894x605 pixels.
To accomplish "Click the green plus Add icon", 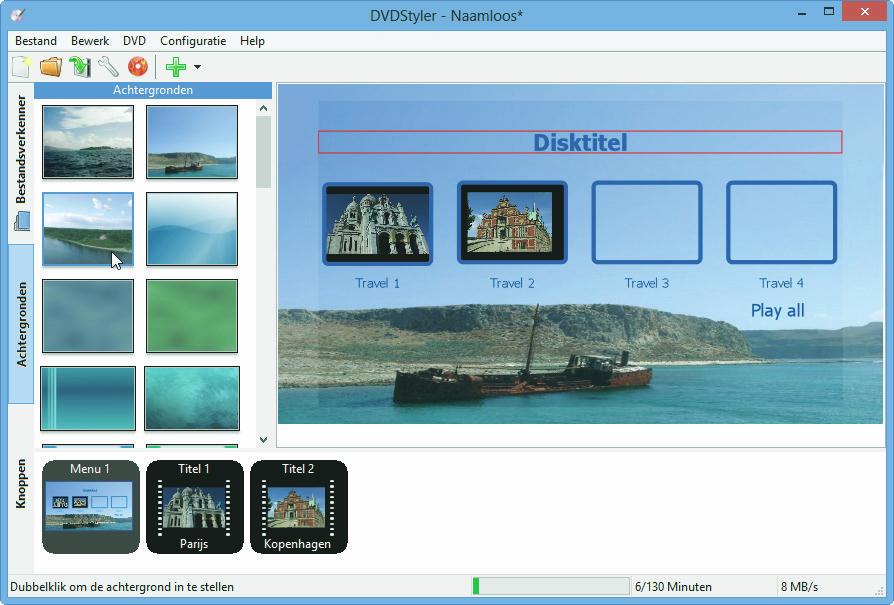I will [x=176, y=68].
